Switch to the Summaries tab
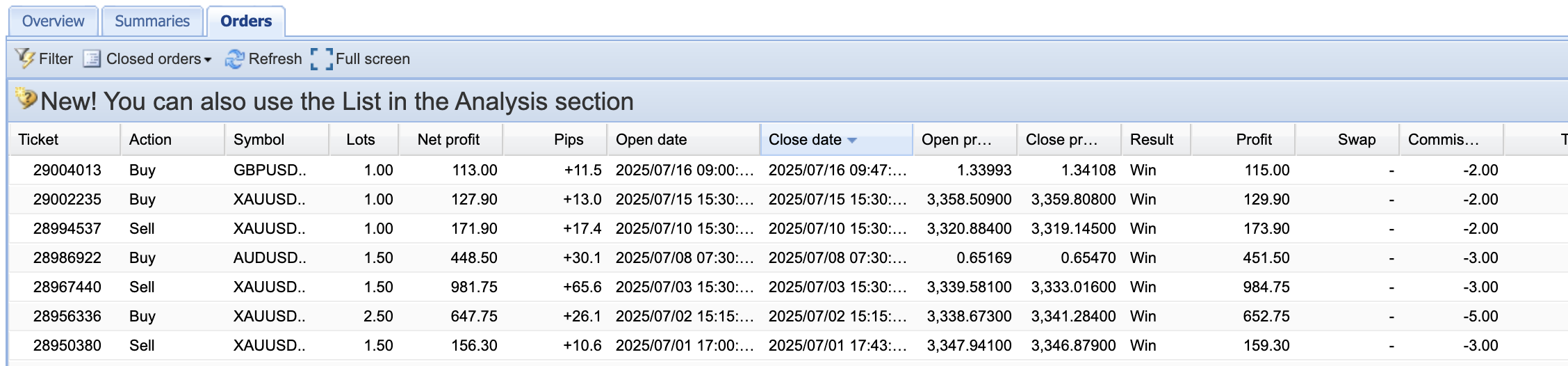Viewport: 1568px width, 366px height. (152, 21)
